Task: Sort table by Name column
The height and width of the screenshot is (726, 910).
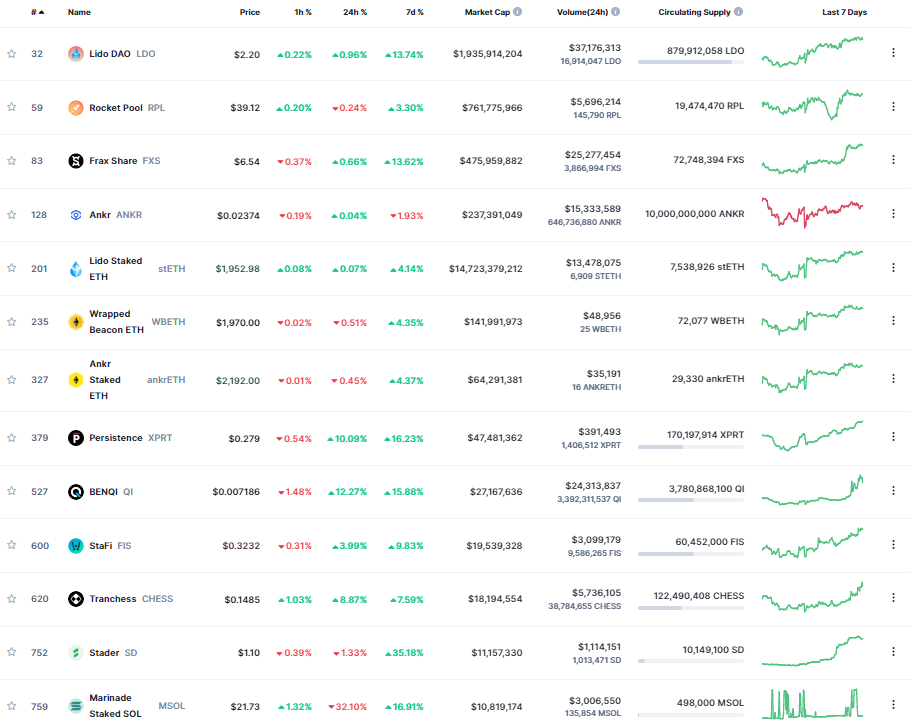Action: click(x=79, y=12)
